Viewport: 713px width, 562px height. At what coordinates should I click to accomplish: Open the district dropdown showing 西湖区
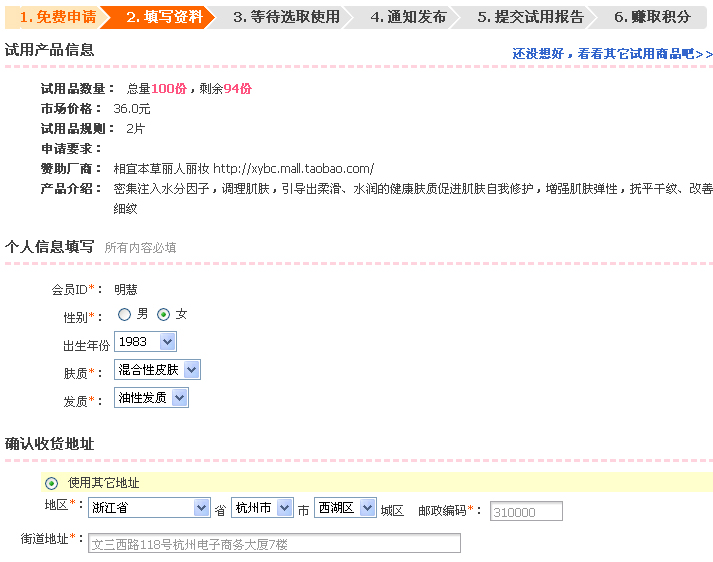[x=345, y=508]
